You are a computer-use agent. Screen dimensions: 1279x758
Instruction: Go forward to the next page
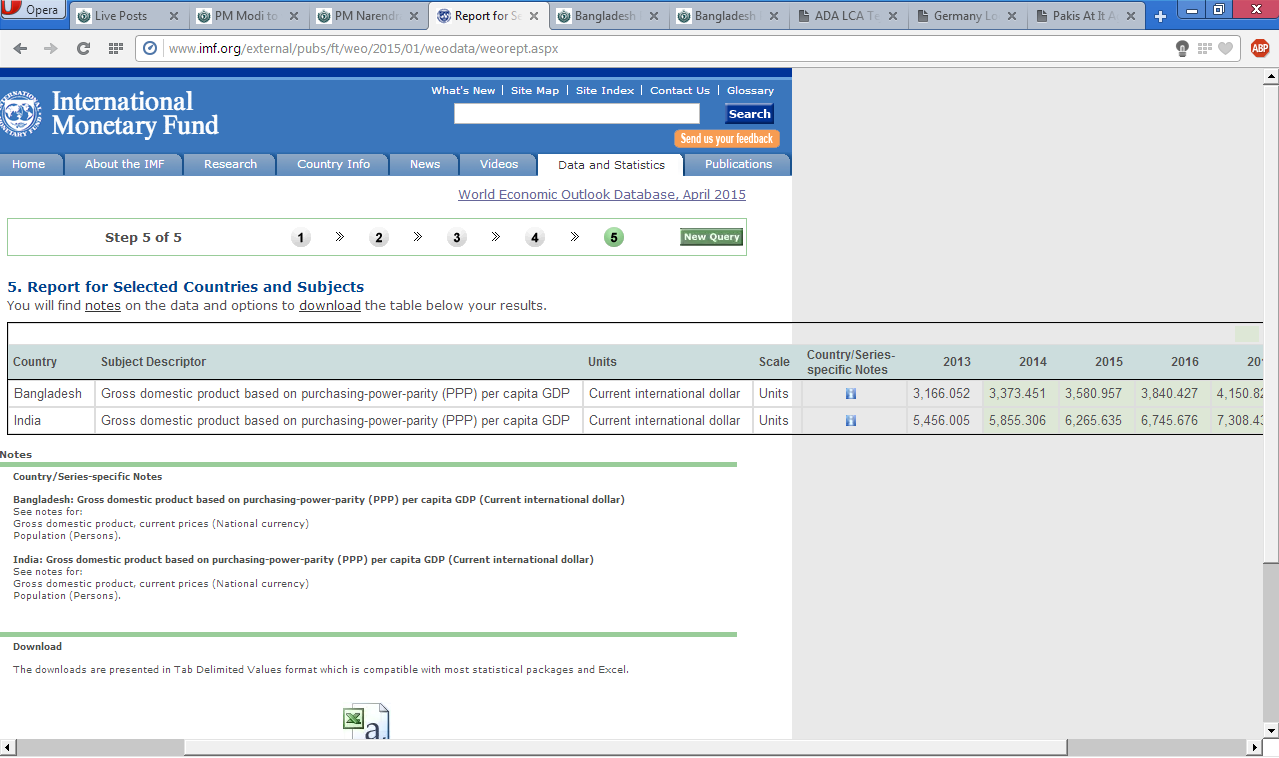click(x=51, y=49)
